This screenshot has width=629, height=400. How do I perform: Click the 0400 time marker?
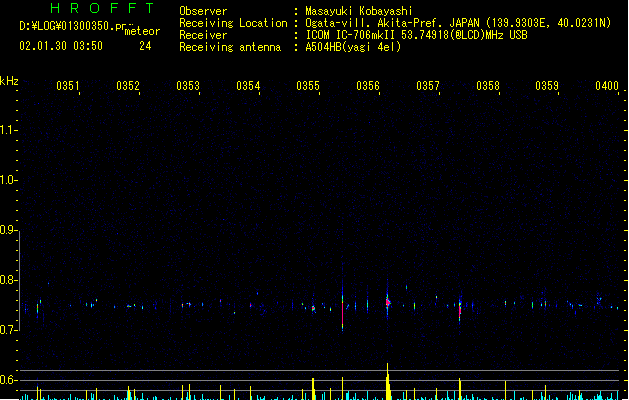[x=607, y=86]
